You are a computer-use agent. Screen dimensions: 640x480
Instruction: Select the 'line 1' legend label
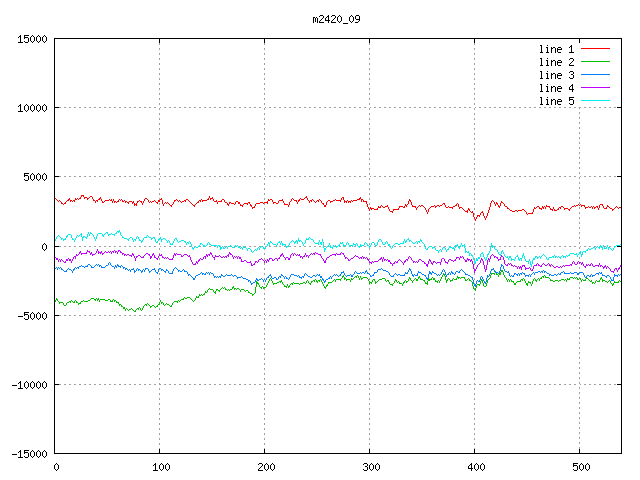tap(556, 49)
